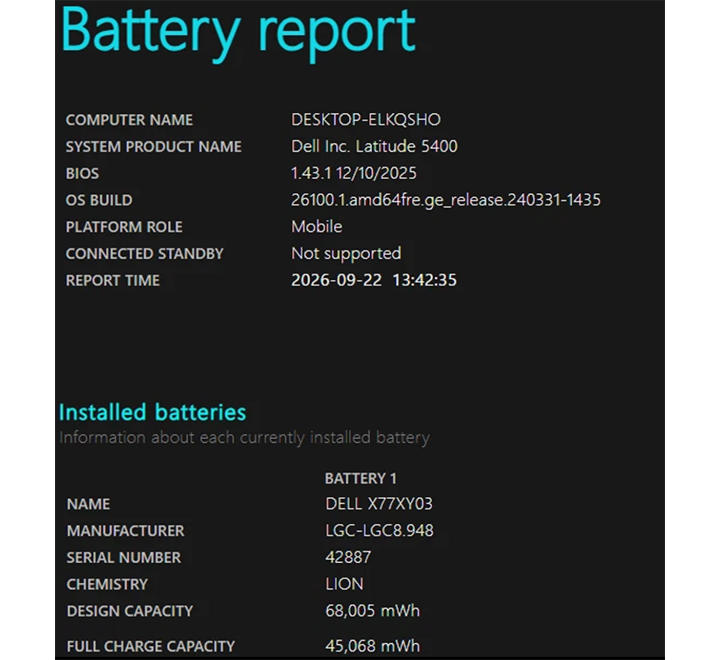Click the CHEMISTRY label

107,584
